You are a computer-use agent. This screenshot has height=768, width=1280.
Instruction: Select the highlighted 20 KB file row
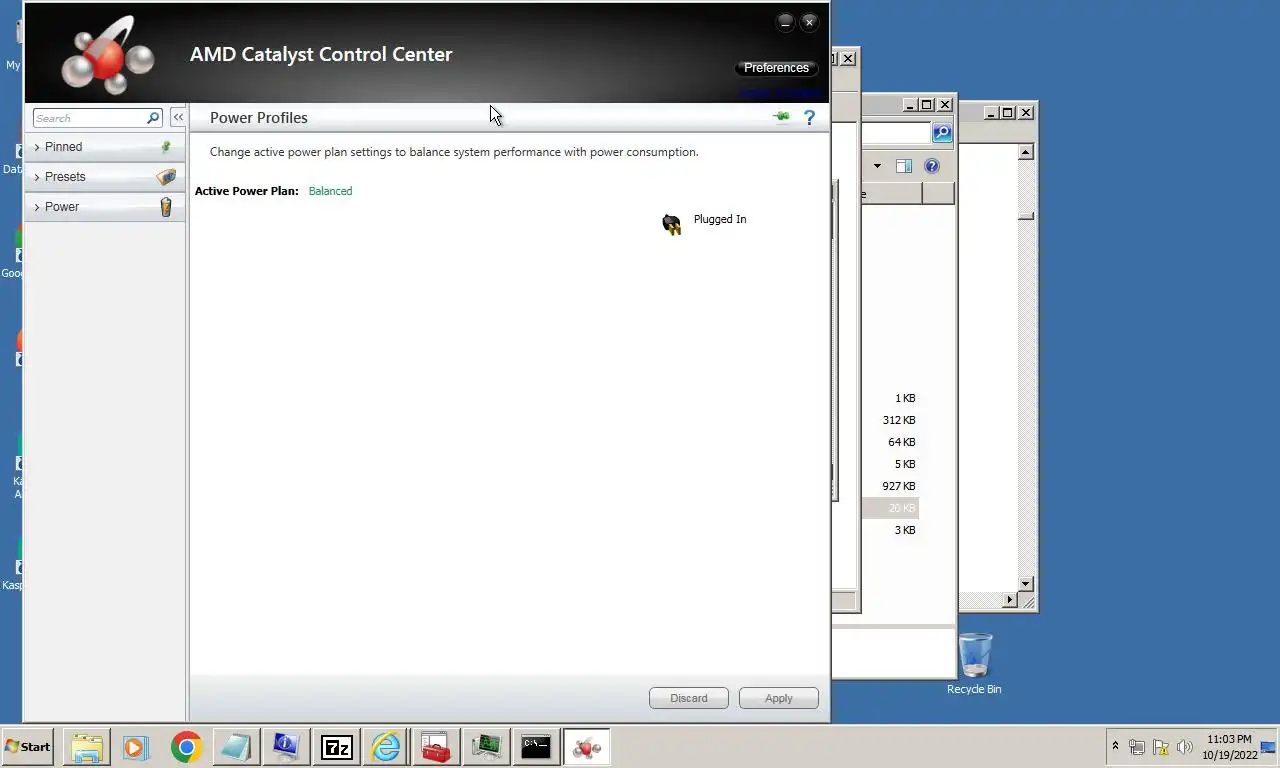pyautogui.click(x=890, y=508)
